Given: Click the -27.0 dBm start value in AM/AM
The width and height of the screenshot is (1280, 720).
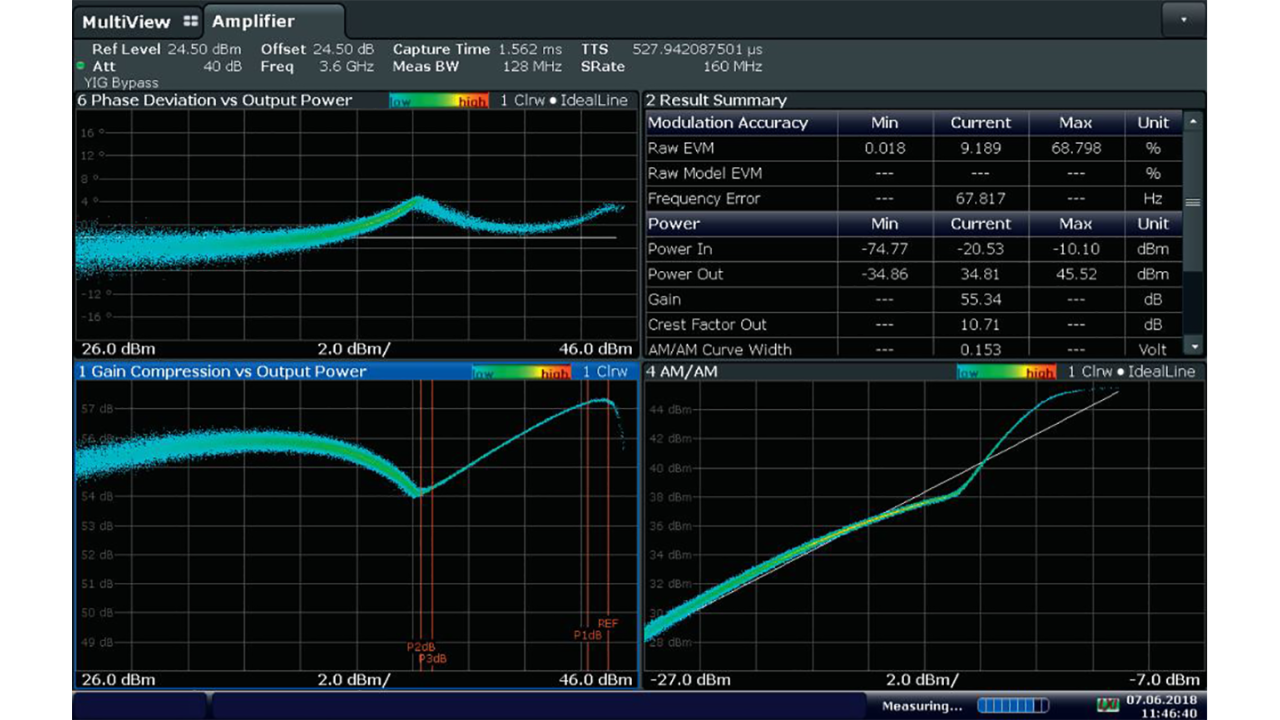Looking at the screenshot, I should click(689, 680).
